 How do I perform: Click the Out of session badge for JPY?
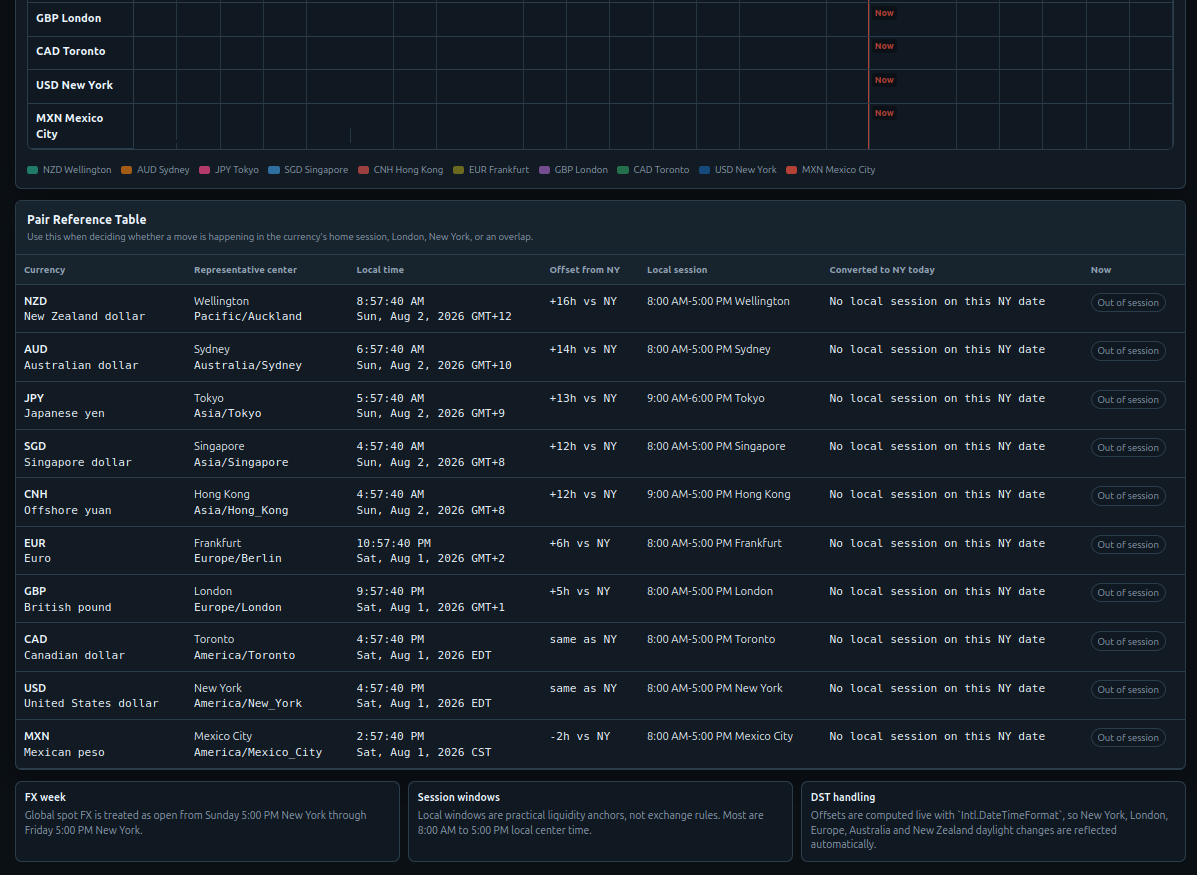point(1128,399)
